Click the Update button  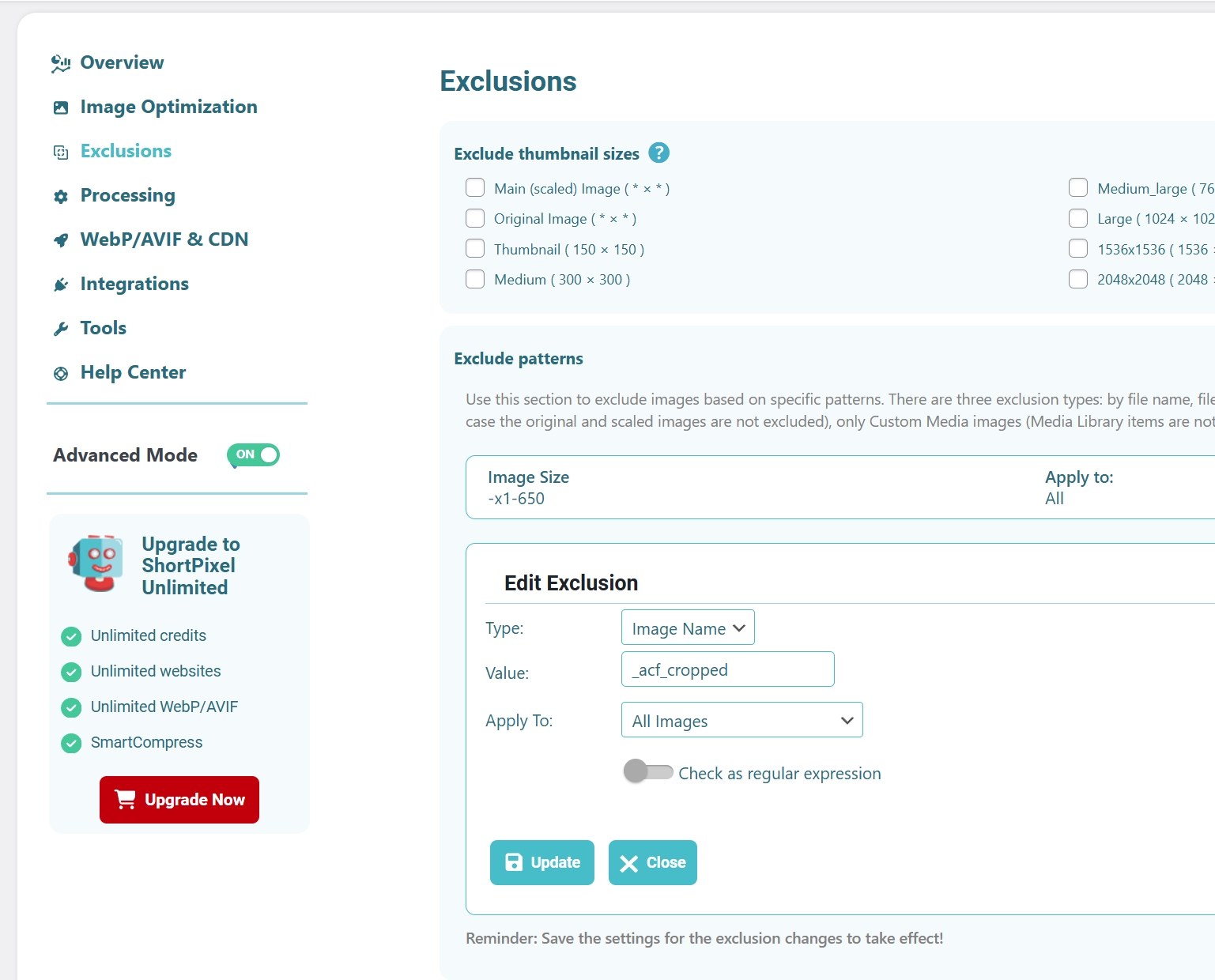click(x=541, y=862)
